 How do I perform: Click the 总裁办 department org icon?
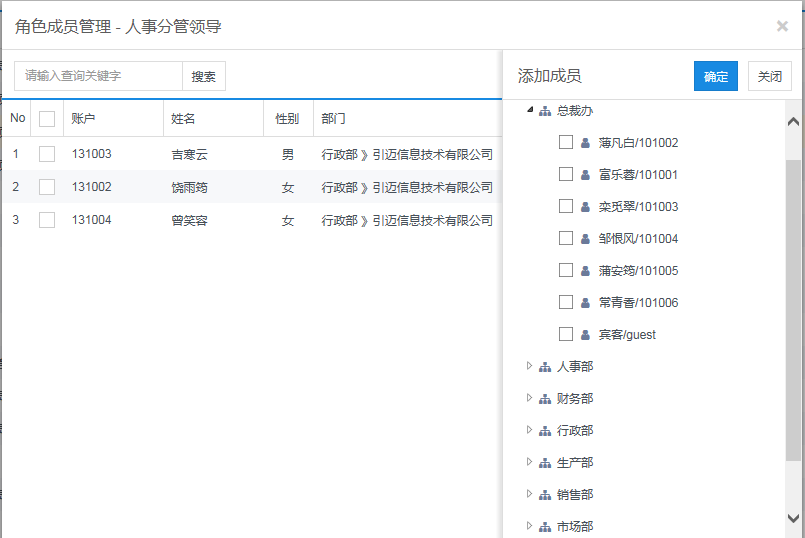[x=545, y=111]
